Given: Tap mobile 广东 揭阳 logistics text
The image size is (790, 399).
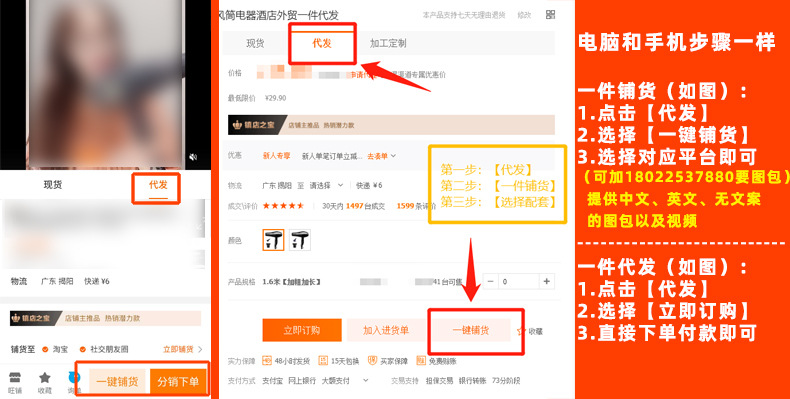Looking at the screenshot, I should (57, 281).
